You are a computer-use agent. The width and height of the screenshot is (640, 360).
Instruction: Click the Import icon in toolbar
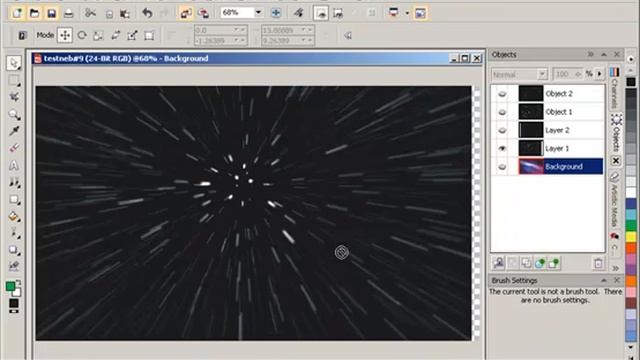[186, 13]
